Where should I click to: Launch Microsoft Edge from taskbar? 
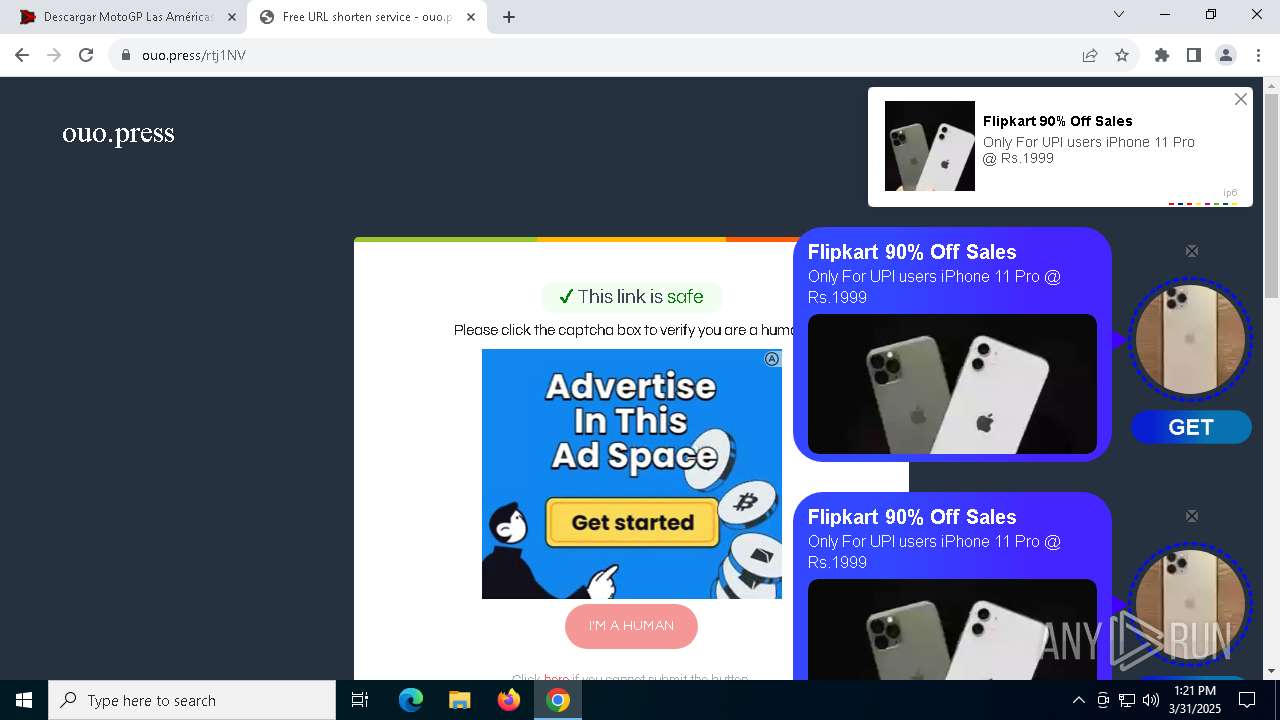pyautogui.click(x=411, y=700)
